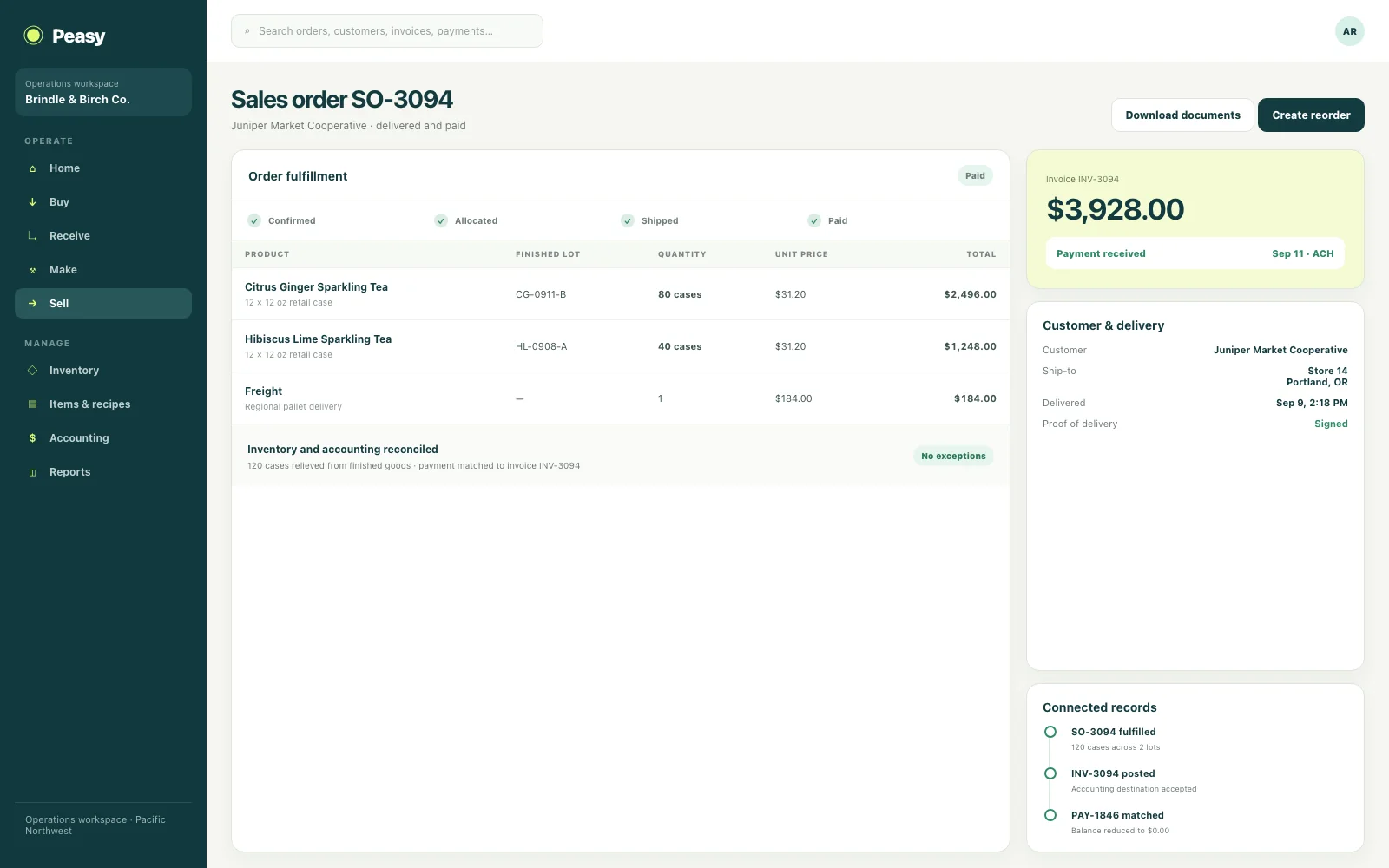This screenshot has height=868, width=1389.
Task: Click the Allocated step check icon
Action: [441, 220]
